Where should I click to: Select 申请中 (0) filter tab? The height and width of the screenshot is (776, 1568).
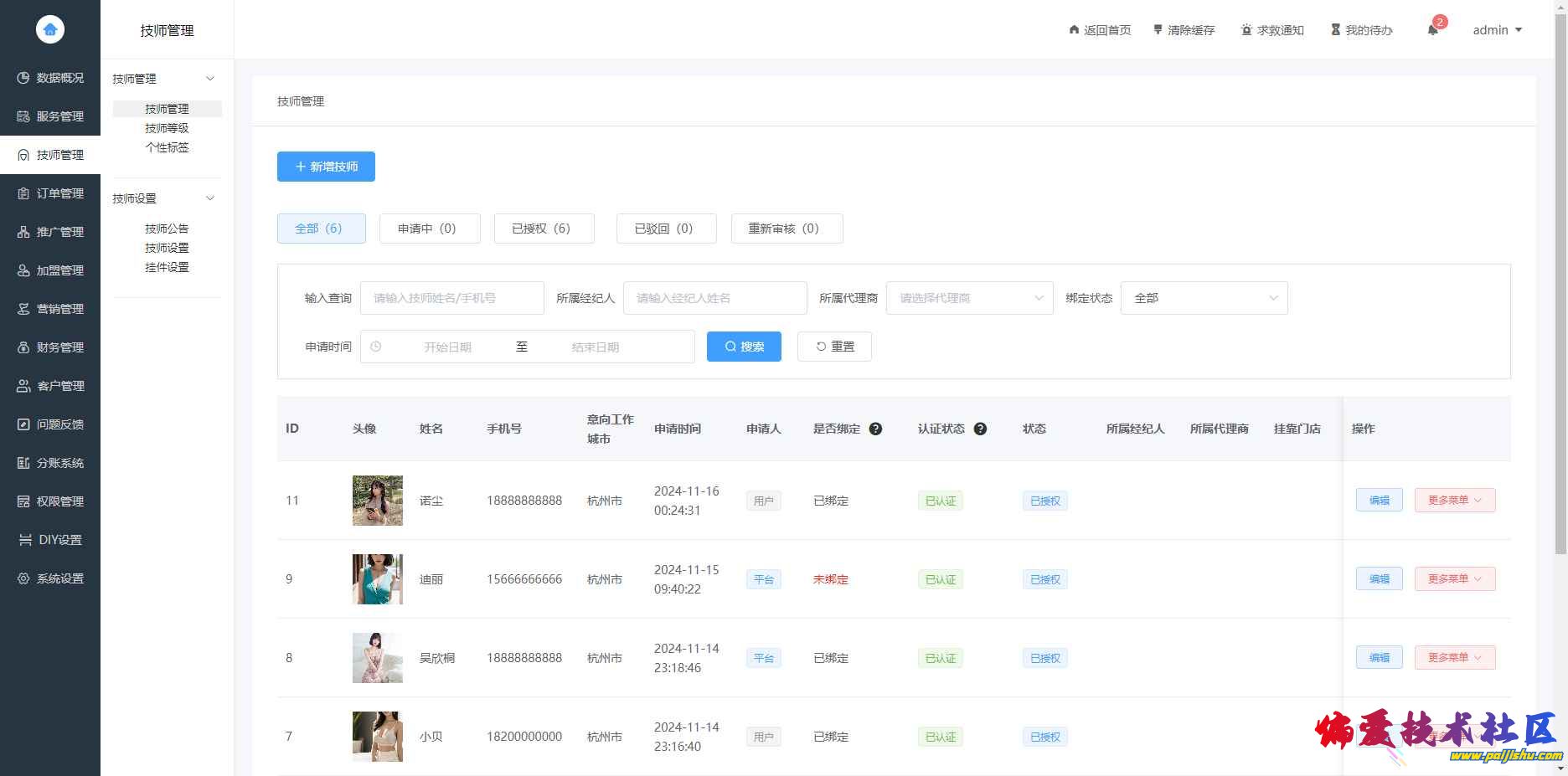[x=429, y=229]
